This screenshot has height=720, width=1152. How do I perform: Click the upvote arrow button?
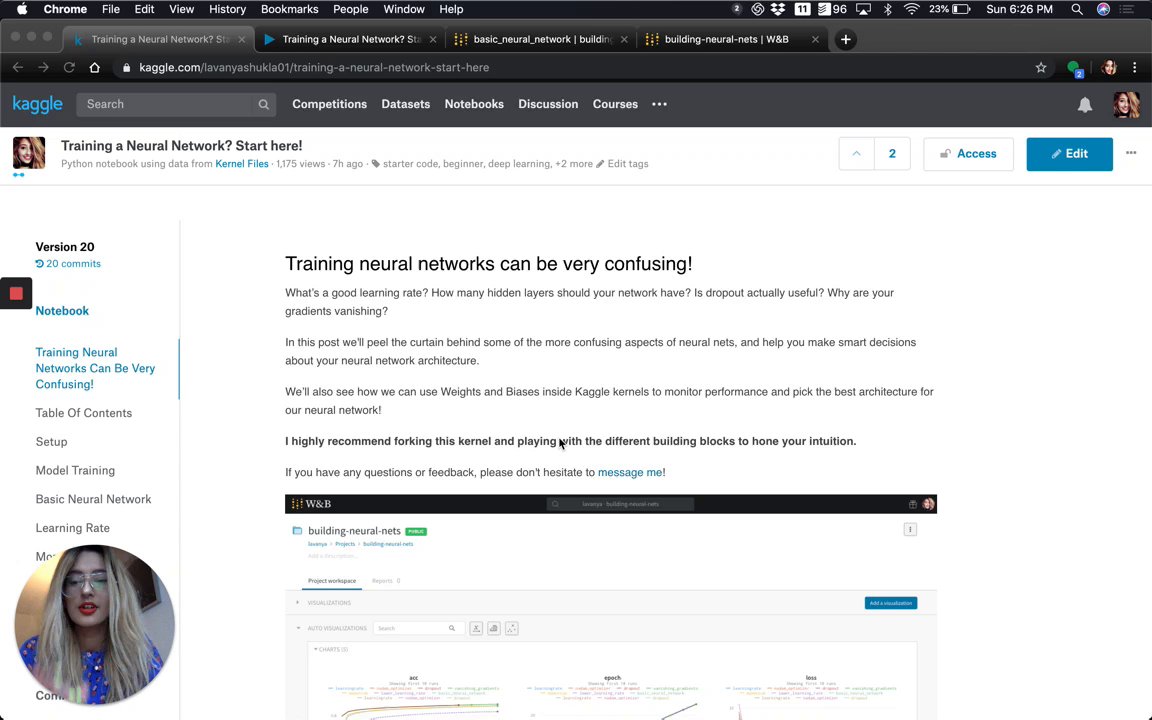point(857,154)
